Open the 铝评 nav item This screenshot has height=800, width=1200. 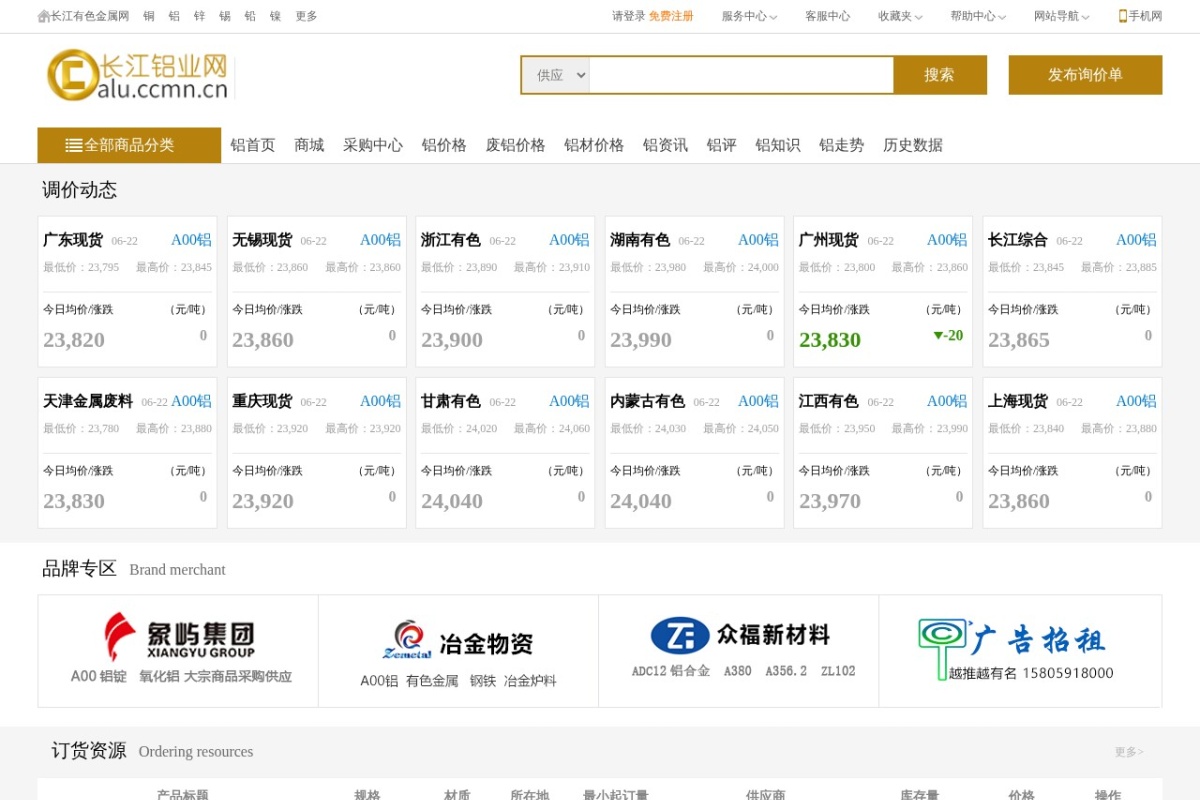click(721, 145)
